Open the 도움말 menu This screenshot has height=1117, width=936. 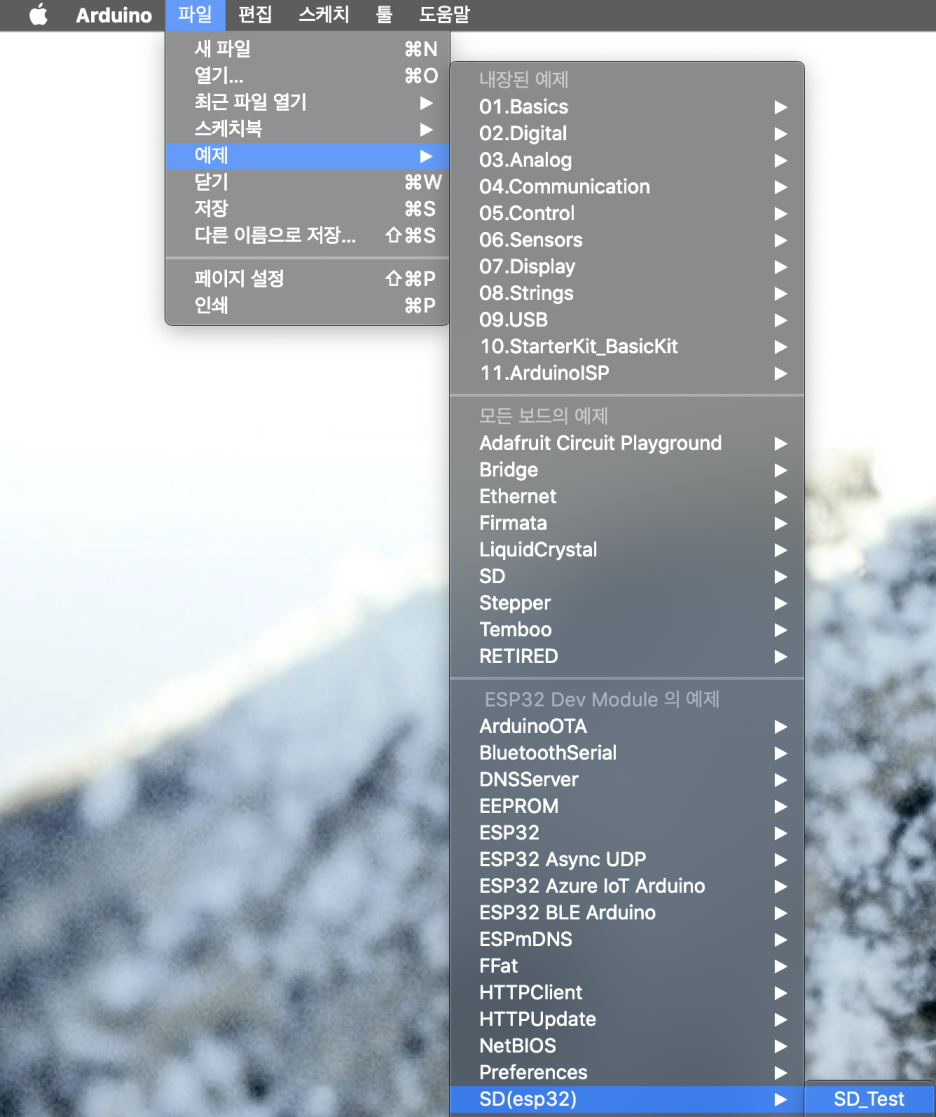[x=444, y=15]
